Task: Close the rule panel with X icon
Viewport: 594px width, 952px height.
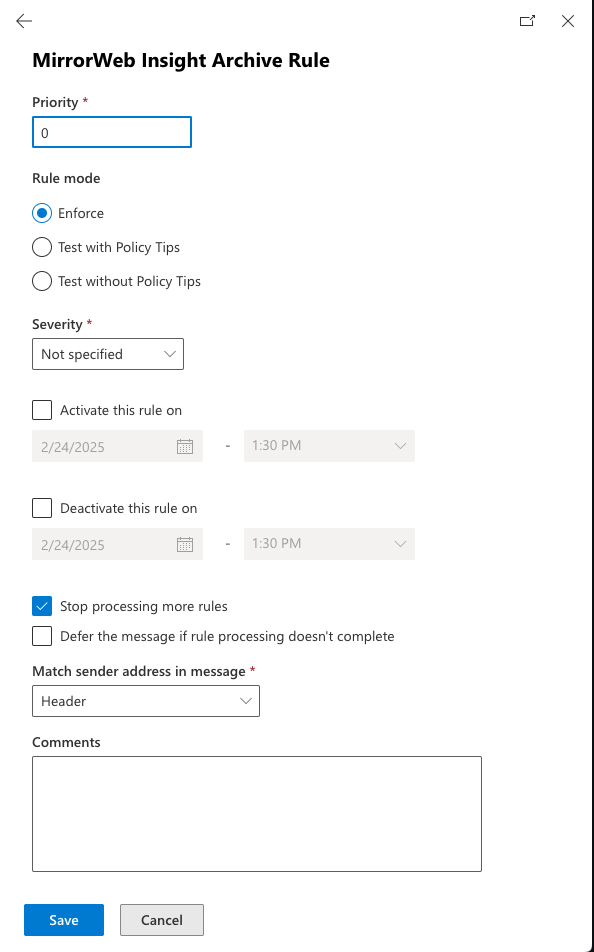Action: (x=568, y=21)
